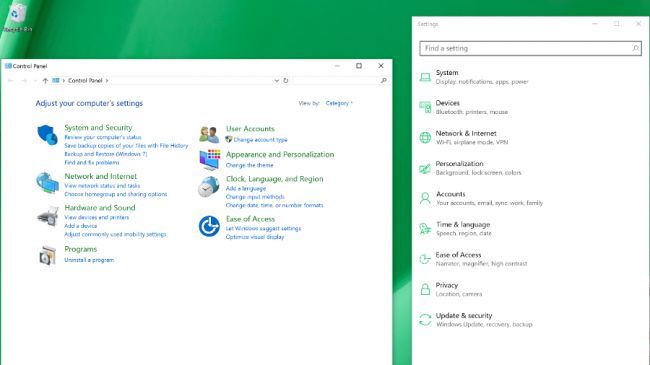The image size is (650, 365).
Task: Click Let Windows suggest settings
Action: (x=263, y=229)
